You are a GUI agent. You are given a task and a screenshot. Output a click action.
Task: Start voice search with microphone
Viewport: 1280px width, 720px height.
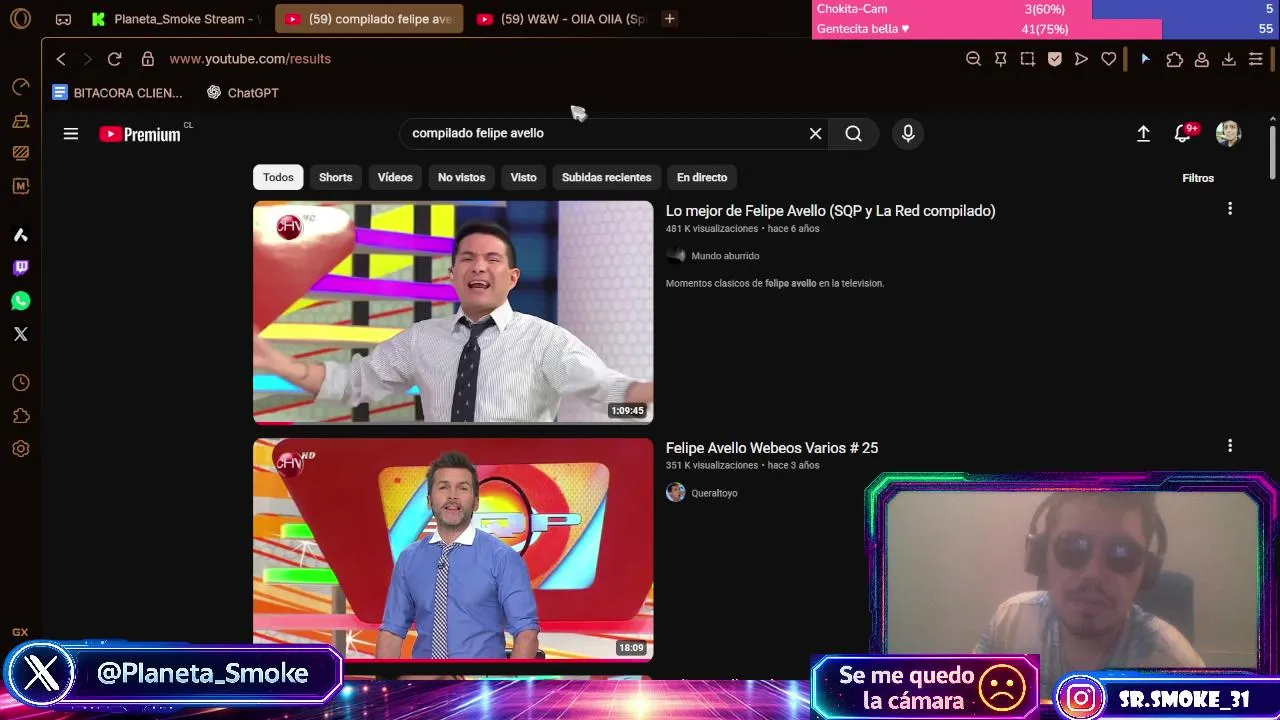pos(908,134)
